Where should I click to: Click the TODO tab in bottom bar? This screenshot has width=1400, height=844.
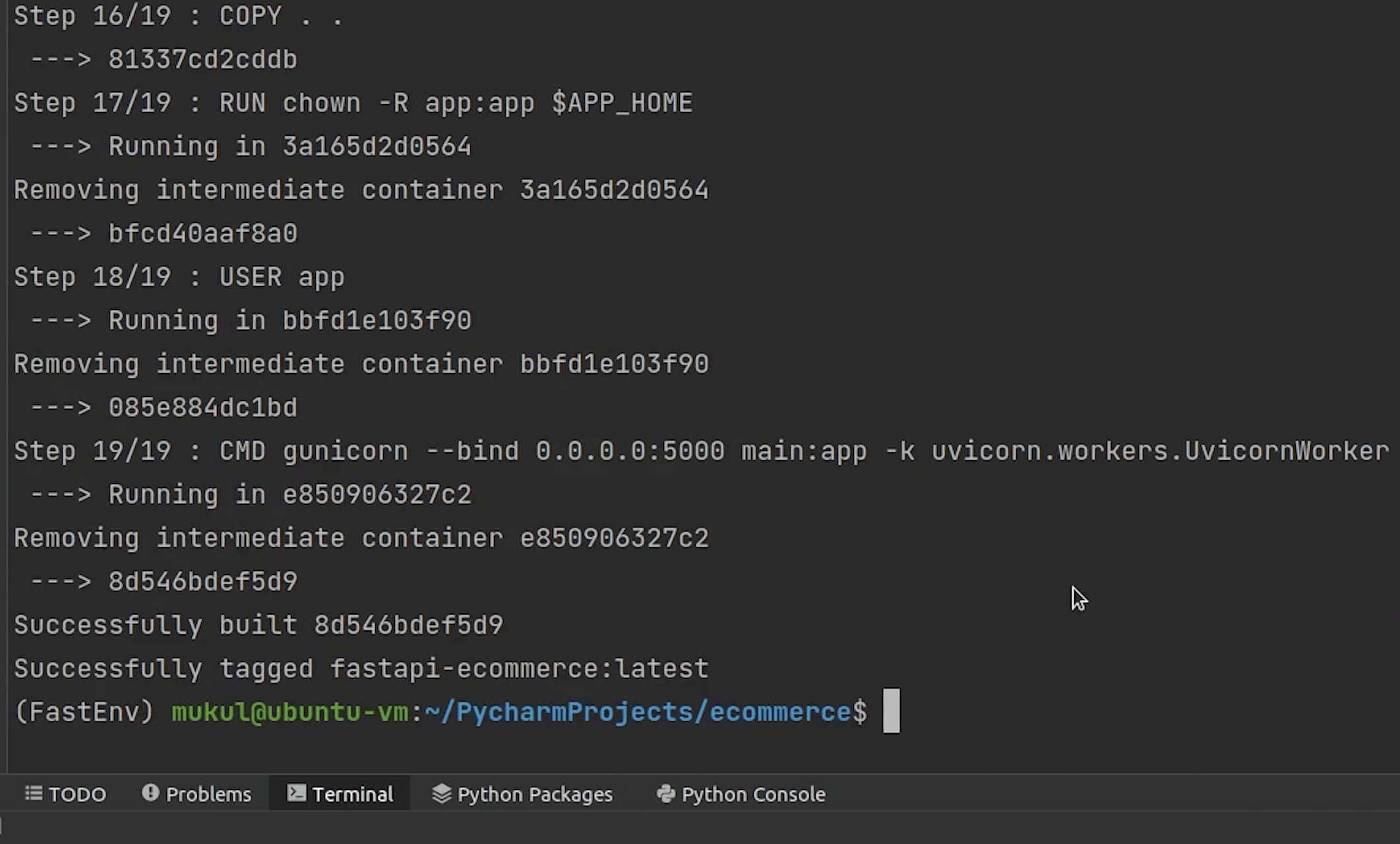click(x=66, y=794)
